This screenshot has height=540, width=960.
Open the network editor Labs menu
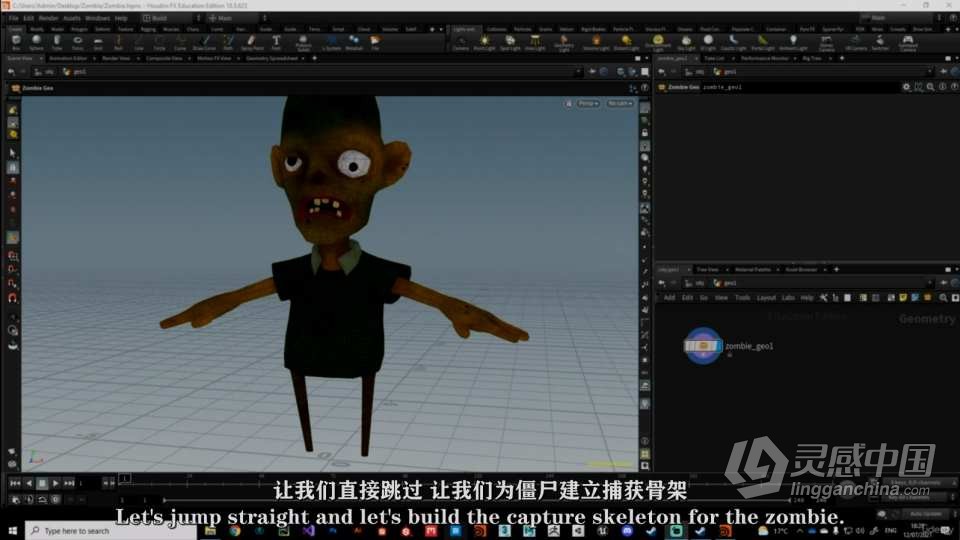(788, 298)
